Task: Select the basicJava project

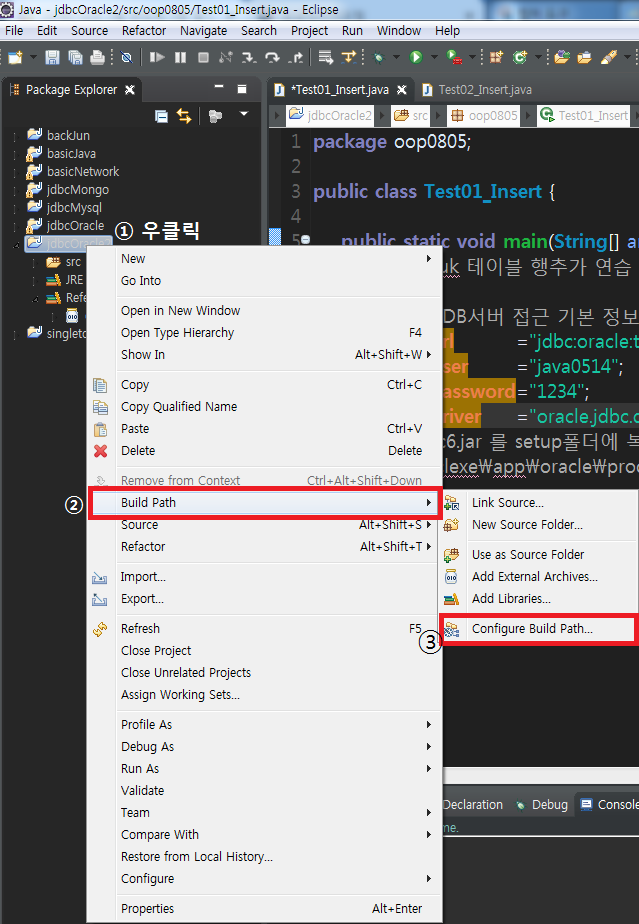Action: (x=71, y=154)
